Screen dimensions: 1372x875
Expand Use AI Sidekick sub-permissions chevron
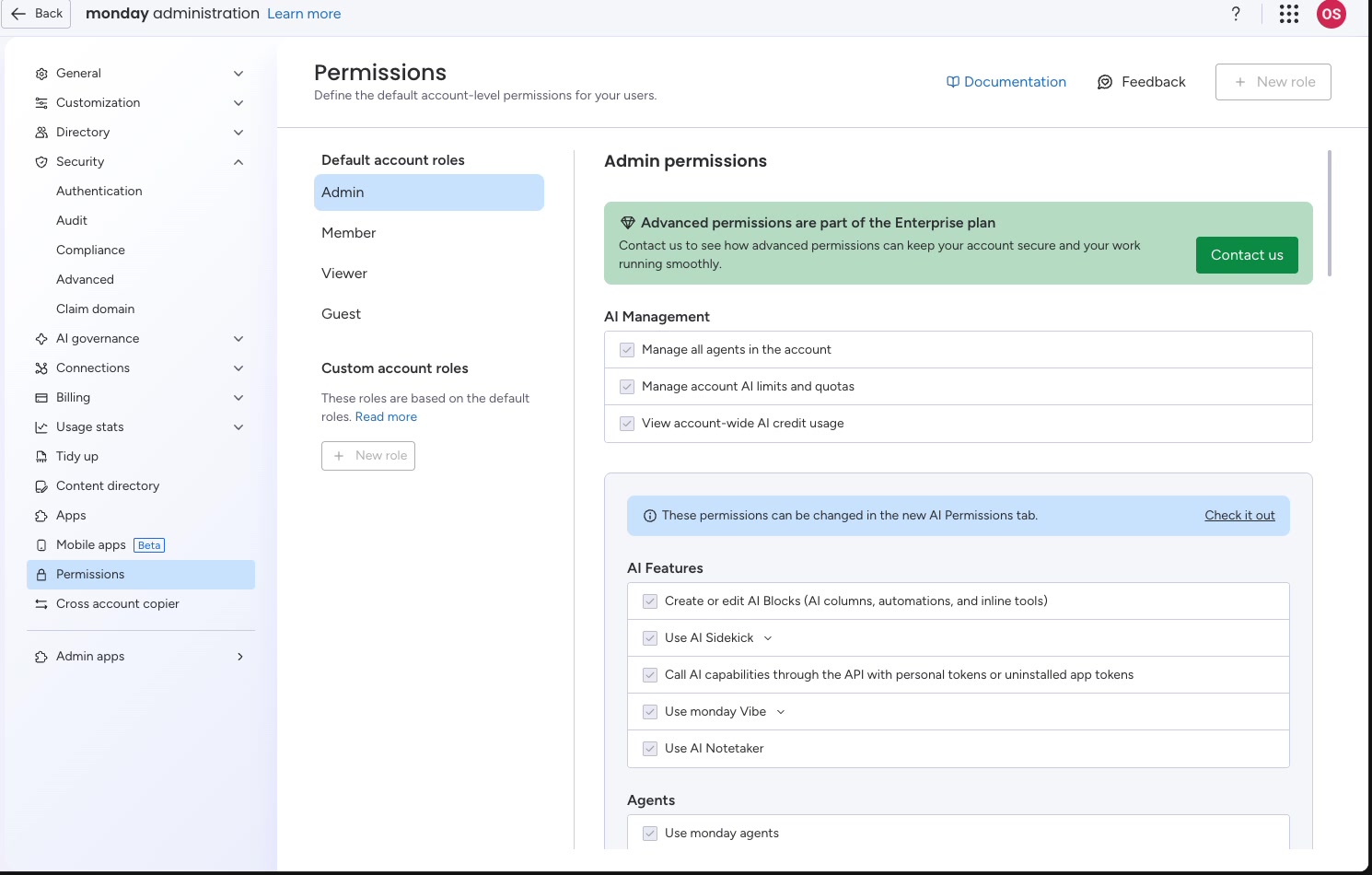coord(768,638)
